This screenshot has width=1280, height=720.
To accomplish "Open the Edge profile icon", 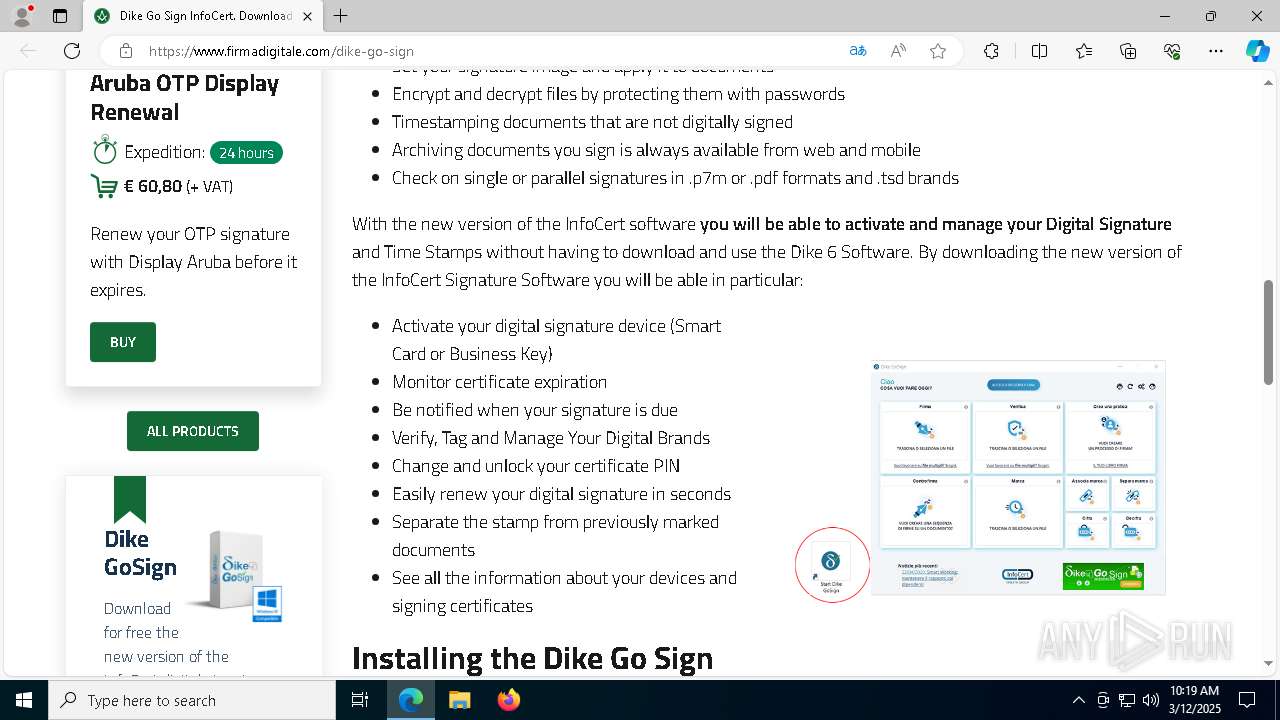I will click(x=22, y=16).
